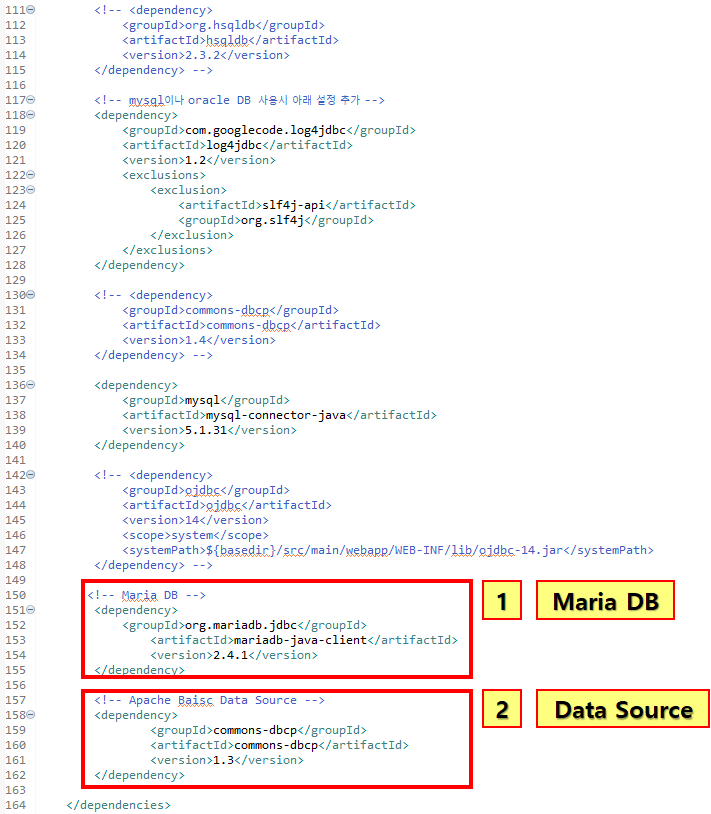Click version value 2.4.1
The image size is (711, 814).
pyautogui.click(x=230, y=655)
